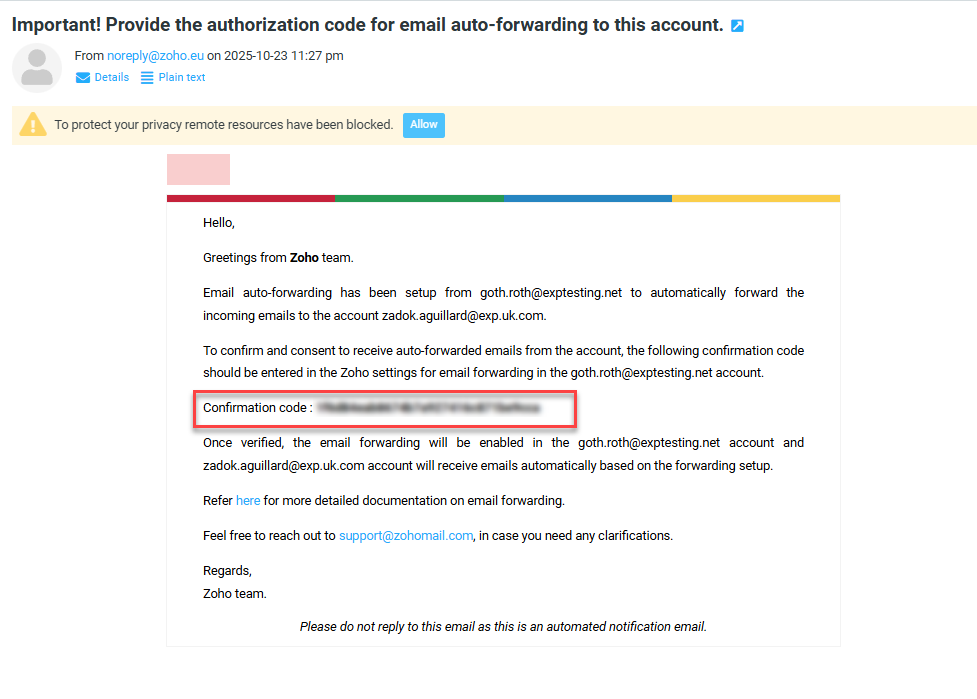Screen dimensions: 977x699
Task: Click the green segment of the color bar
Action: [419, 198]
